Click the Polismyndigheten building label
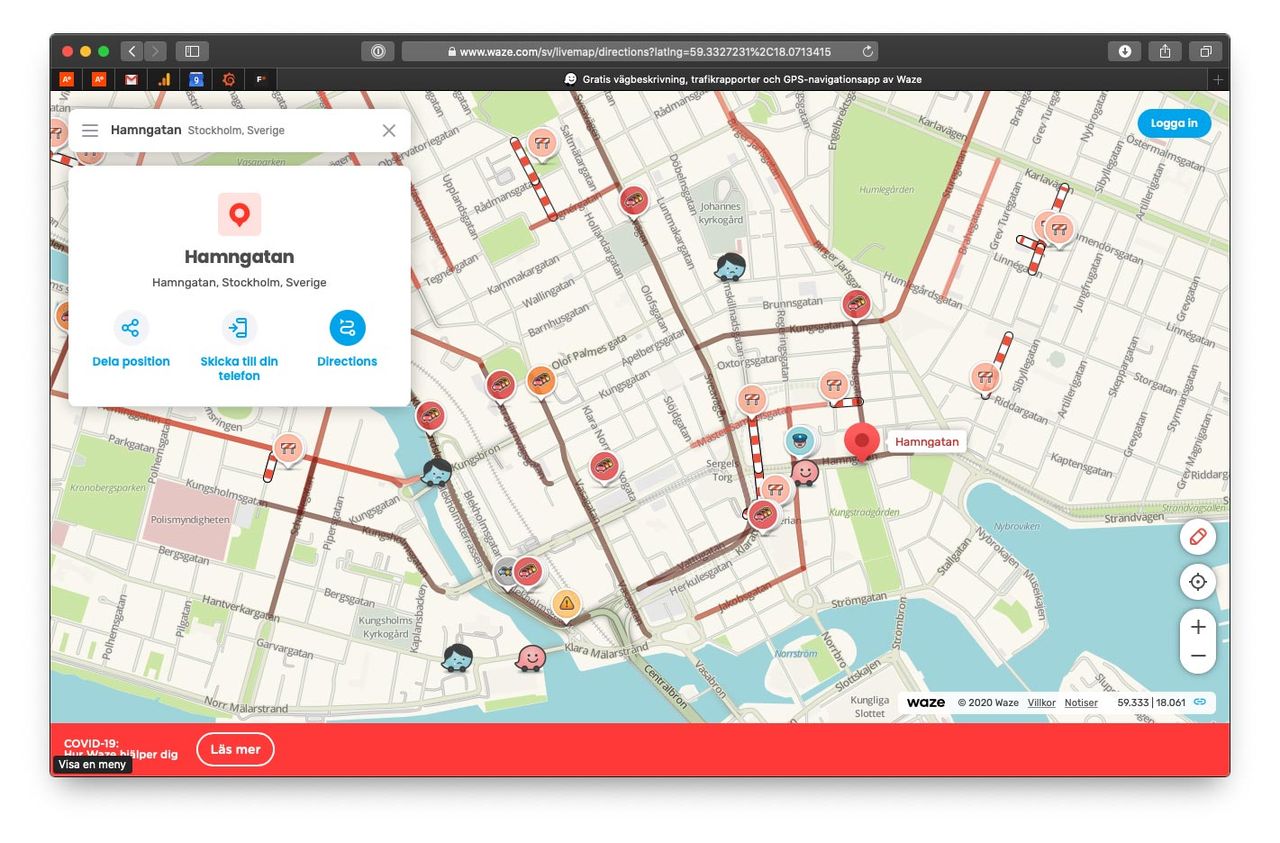Image resolution: width=1280 pixels, height=843 pixels. tap(190, 519)
